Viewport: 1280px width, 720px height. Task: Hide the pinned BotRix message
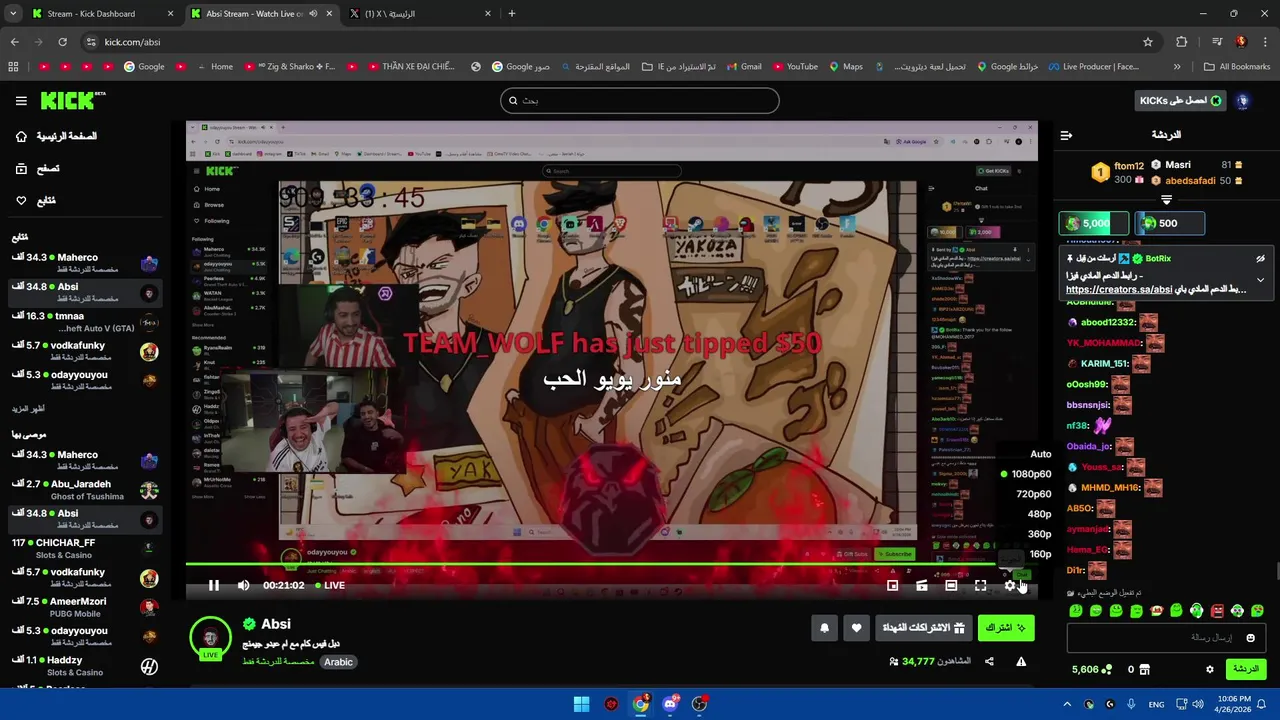click(x=1260, y=258)
